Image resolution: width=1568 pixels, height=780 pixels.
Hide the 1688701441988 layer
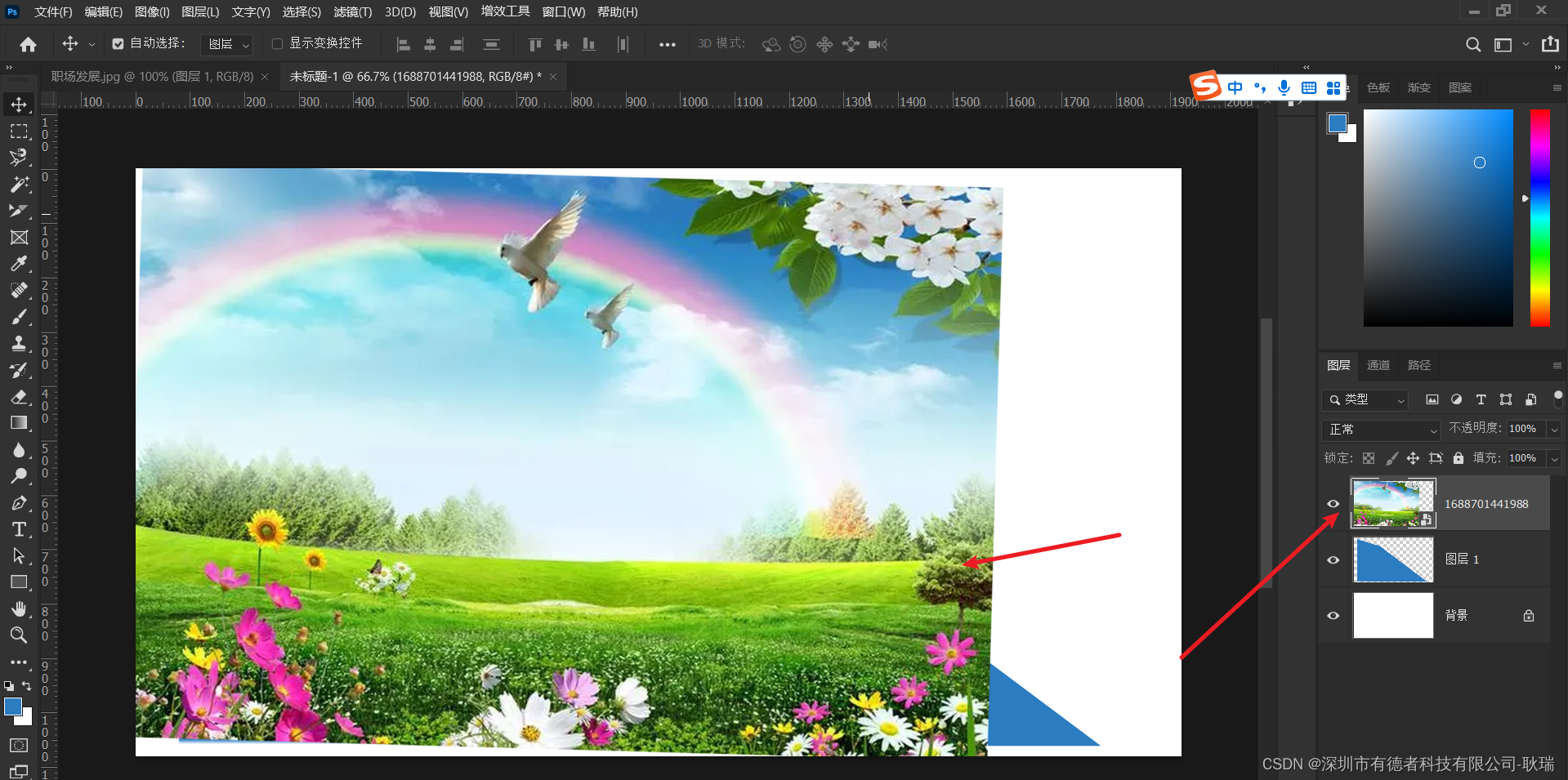[x=1333, y=504]
